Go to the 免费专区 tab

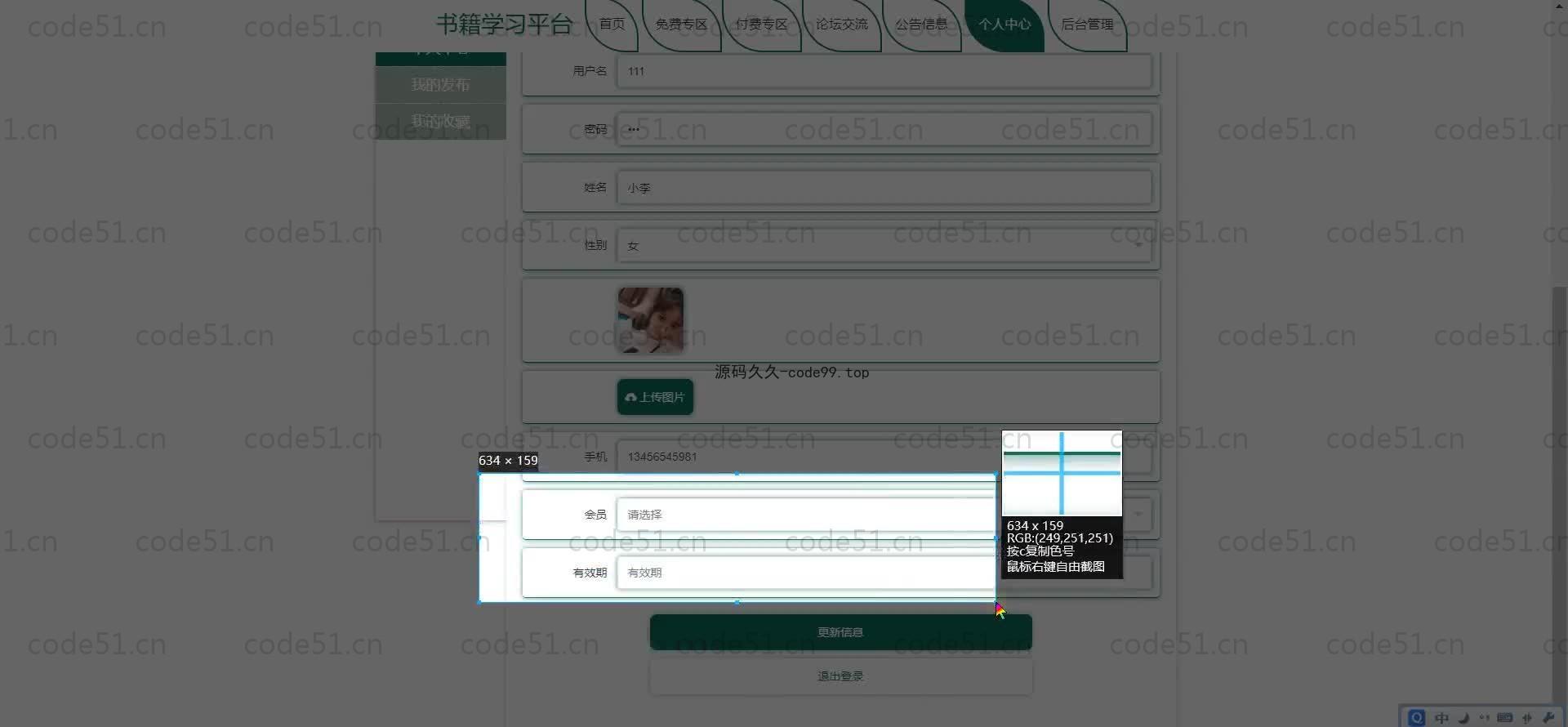click(681, 25)
